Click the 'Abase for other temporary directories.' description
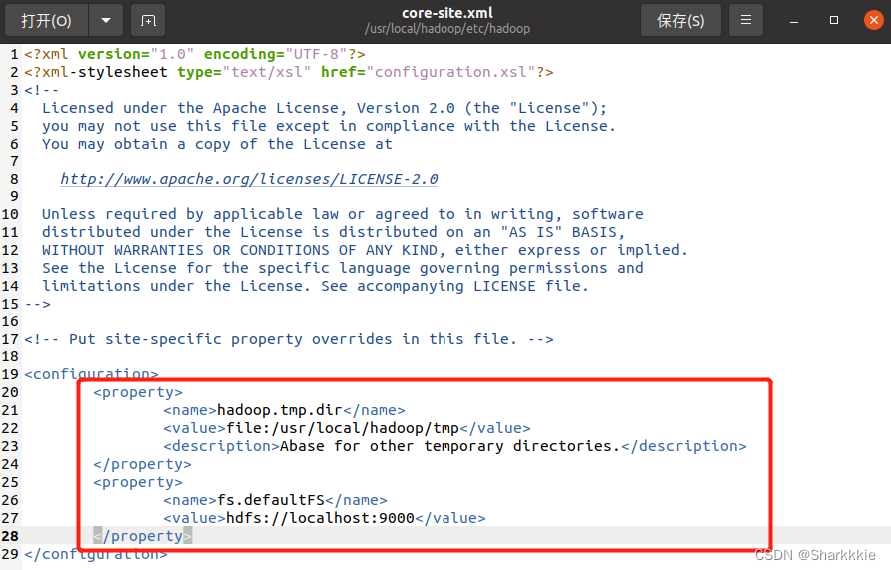 tap(450, 446)
